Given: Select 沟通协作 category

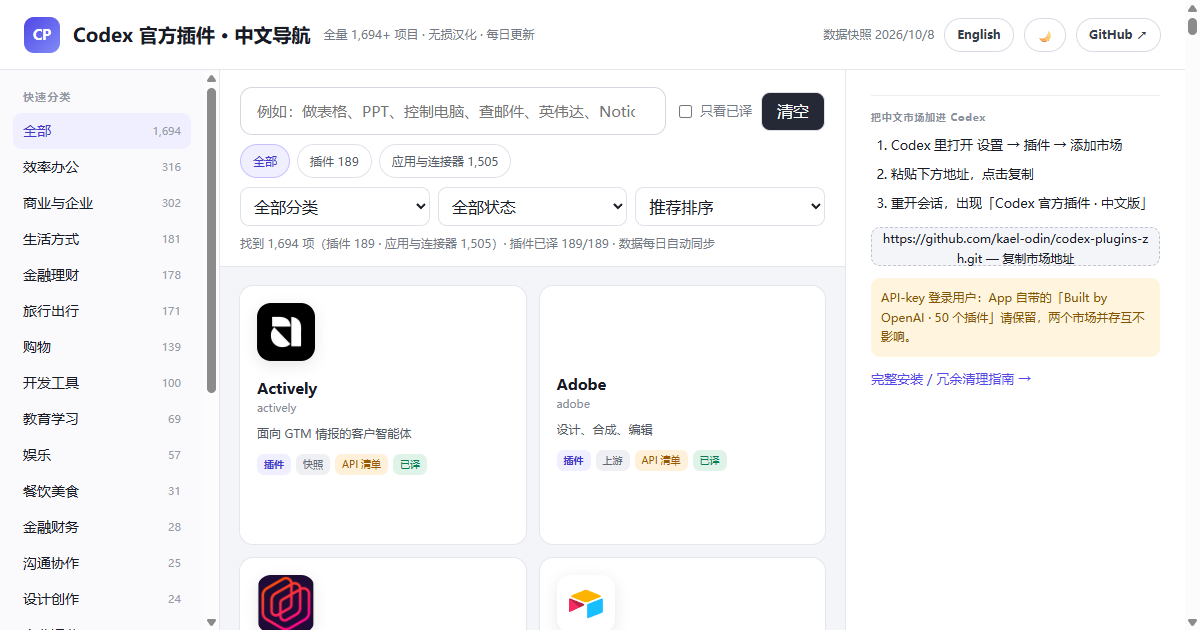Looking at the screenshot, I should [x=102, y=563].
